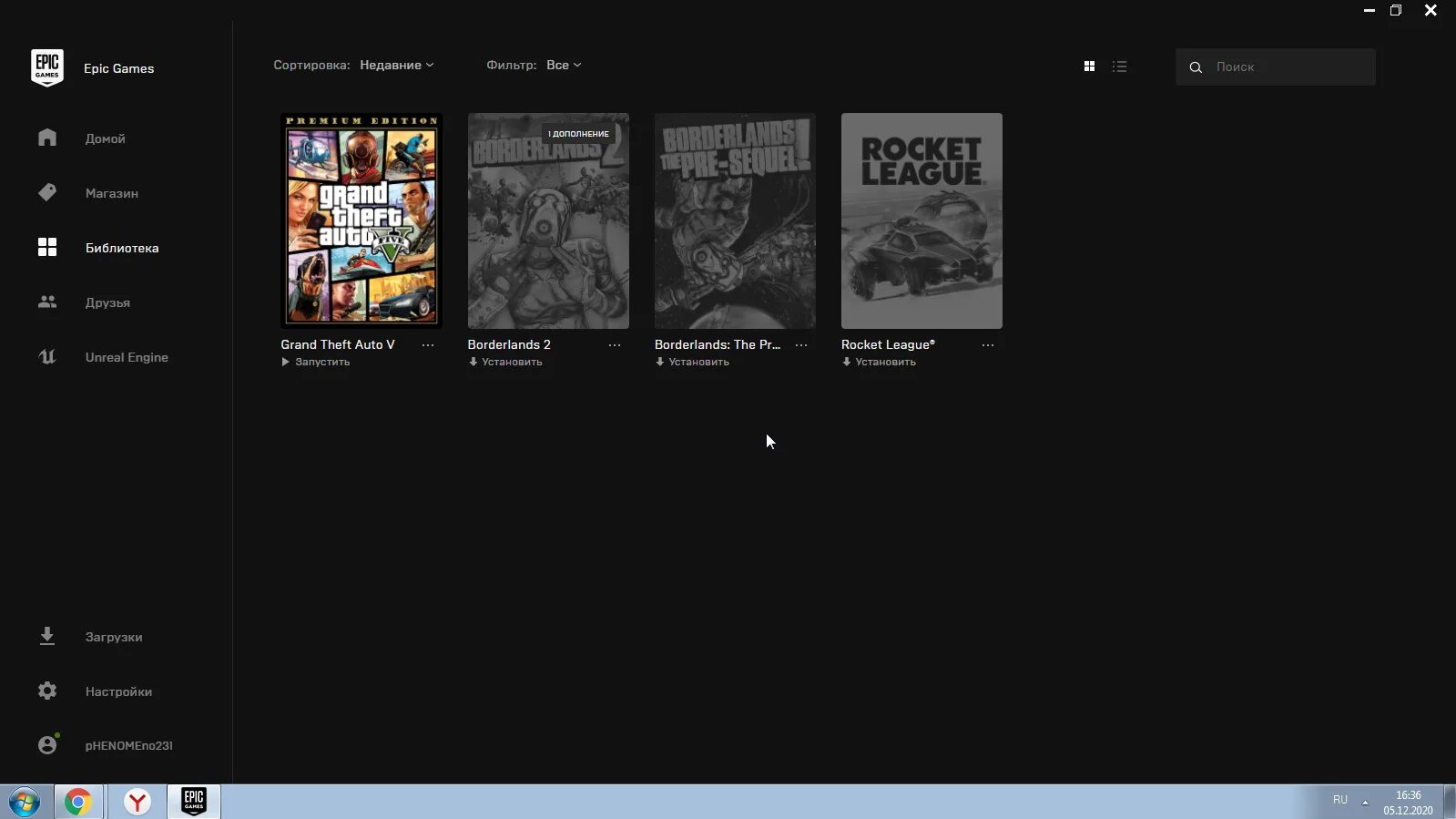Click the Rocket League title text

coord(888,344)
